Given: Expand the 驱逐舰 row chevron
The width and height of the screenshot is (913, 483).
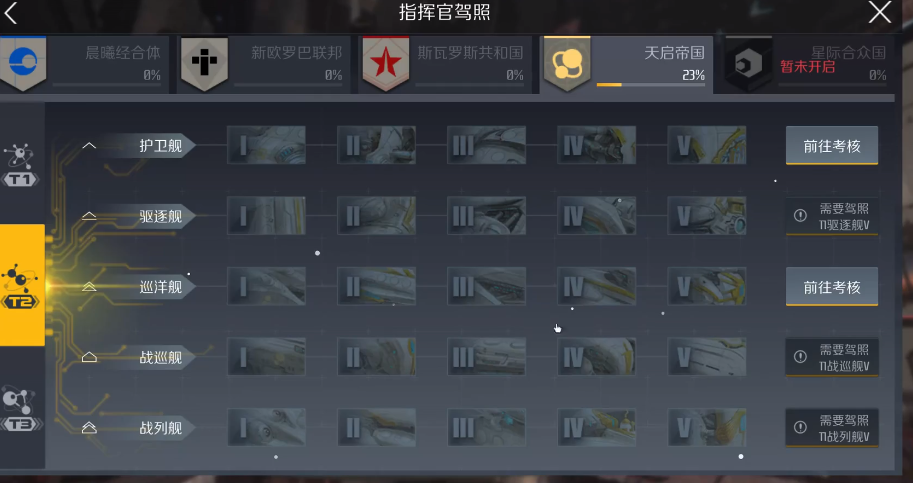Looking at the screenshot, I should (x=89, y=216).
